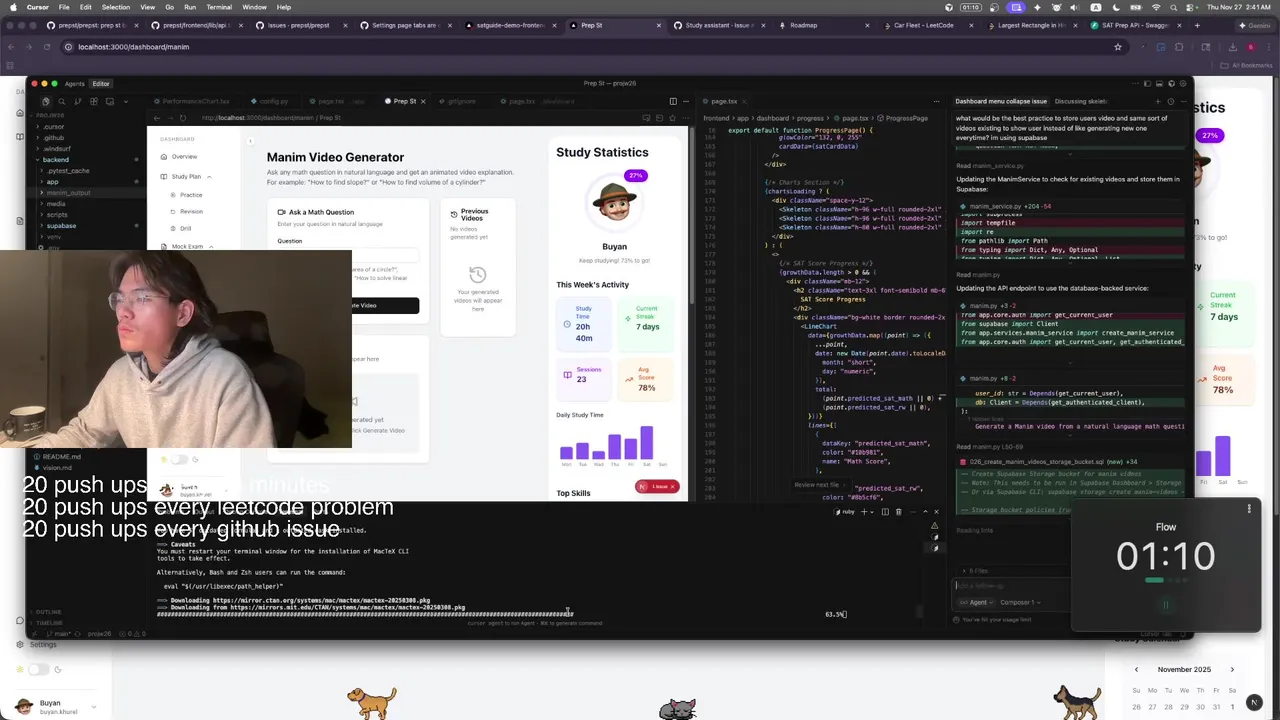Kill terminal using trash icon
The image size is (1280, 720).
pyautogui.click(x=898, y=512)
